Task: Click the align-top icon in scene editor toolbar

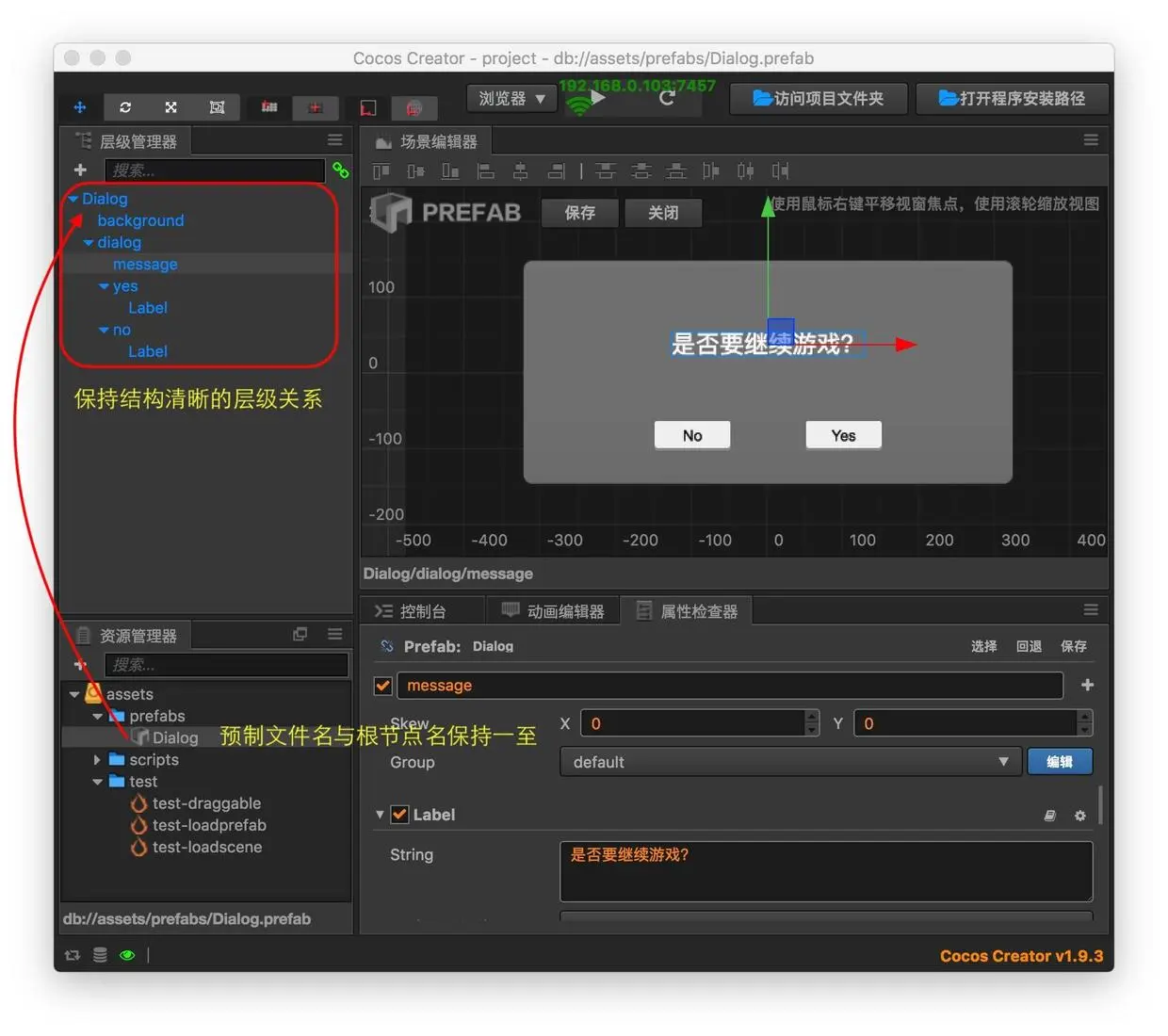Action: pyautogui.click(x=606, y=170)
